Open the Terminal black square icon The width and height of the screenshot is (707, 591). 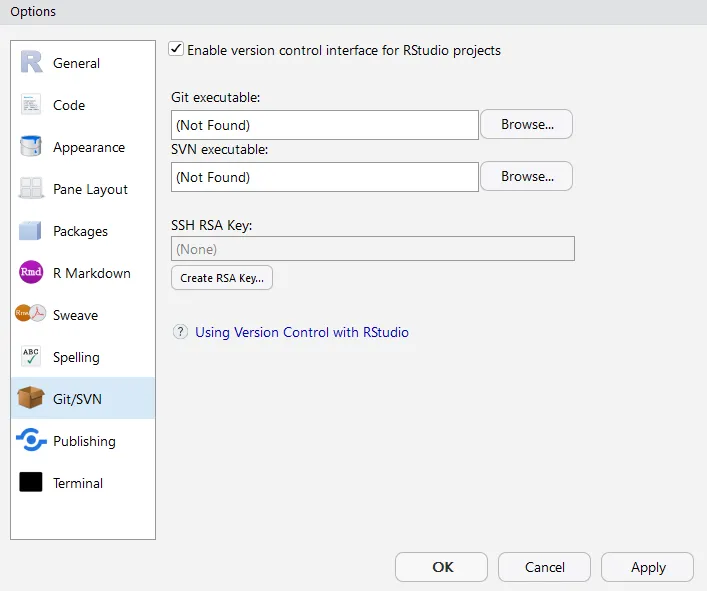31,483
